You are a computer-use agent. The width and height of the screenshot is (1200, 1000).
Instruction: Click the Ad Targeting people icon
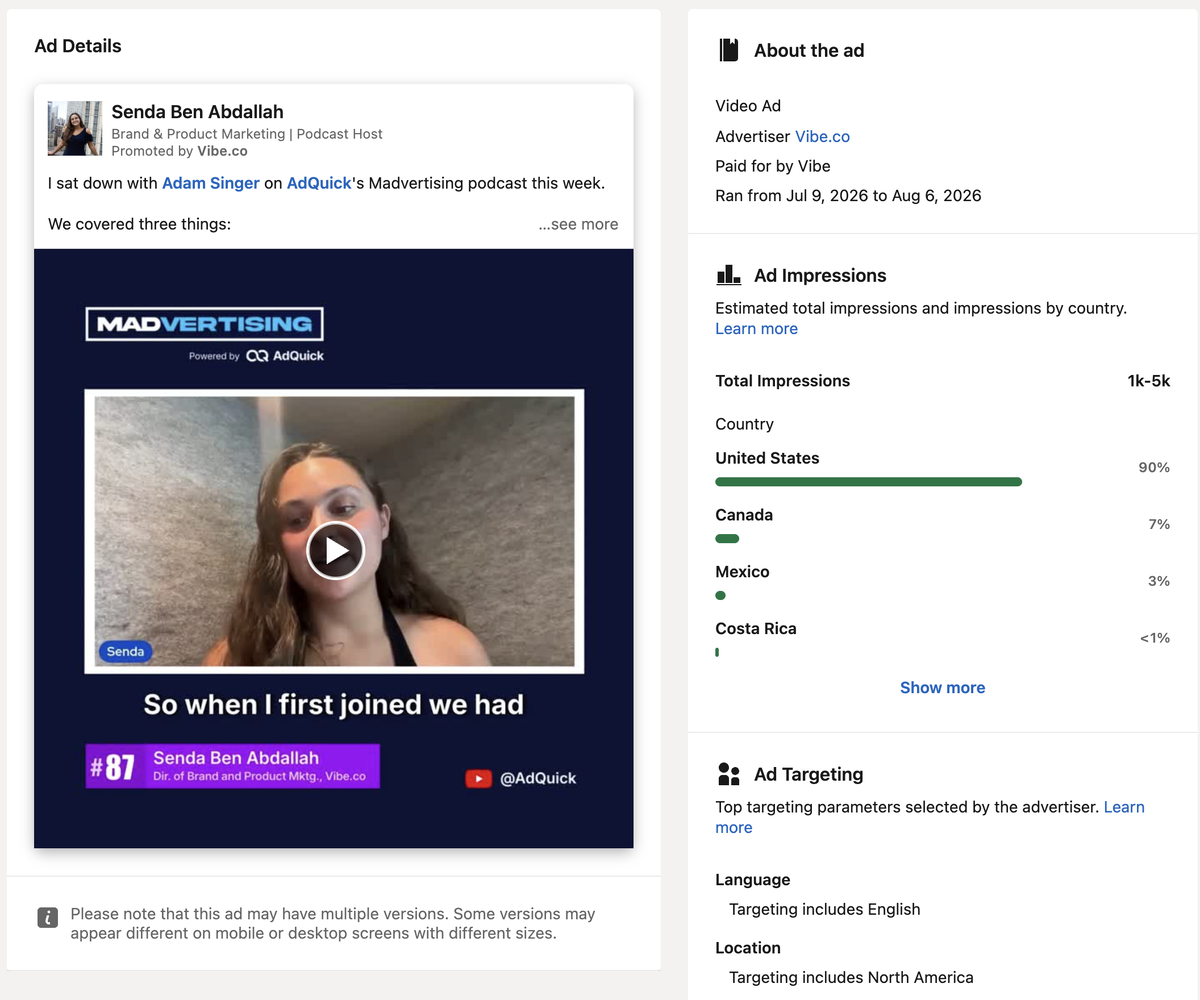tap(729, 774)
